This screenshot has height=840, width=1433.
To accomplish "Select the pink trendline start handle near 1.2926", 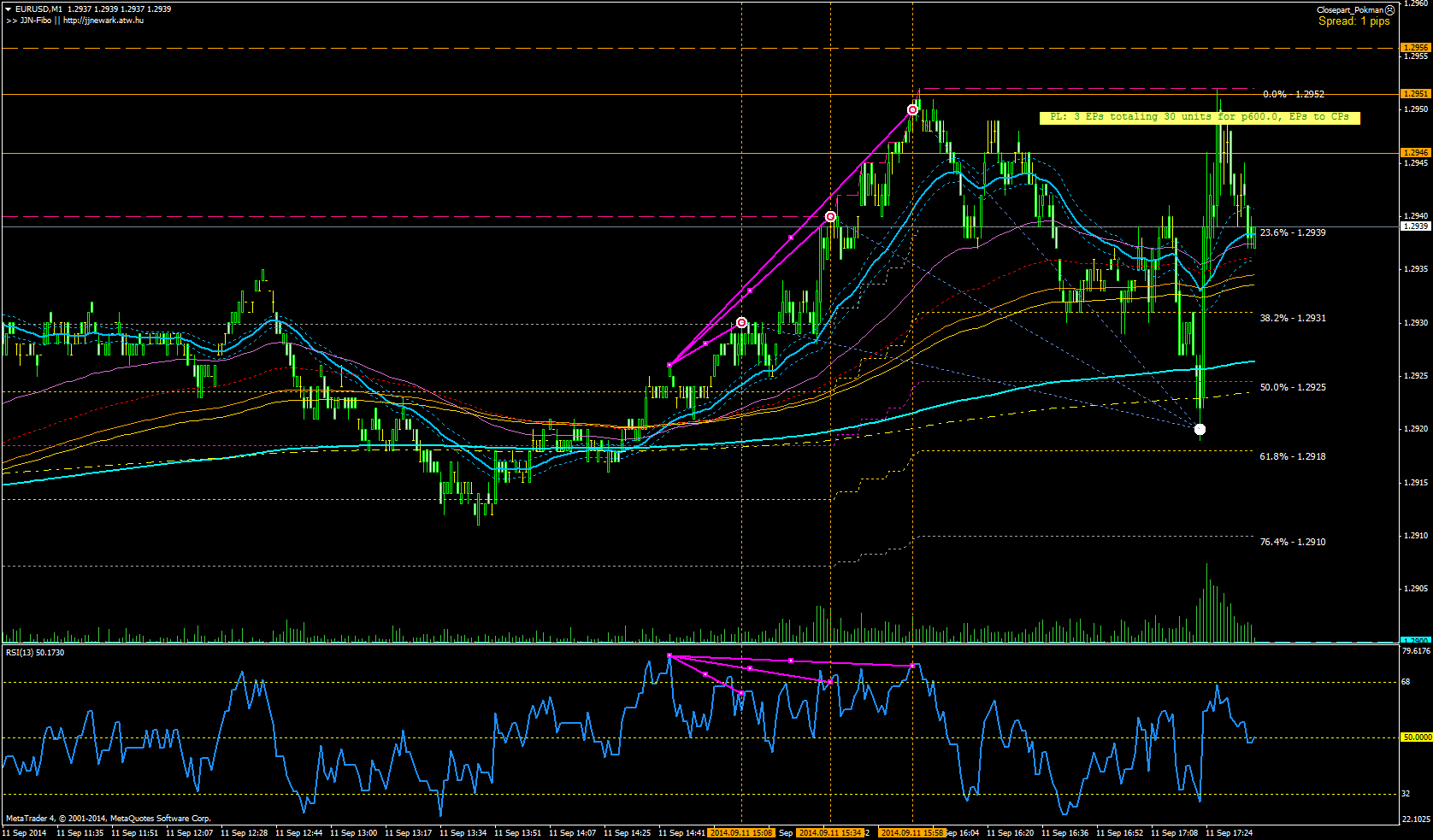I will click(669, 365).
